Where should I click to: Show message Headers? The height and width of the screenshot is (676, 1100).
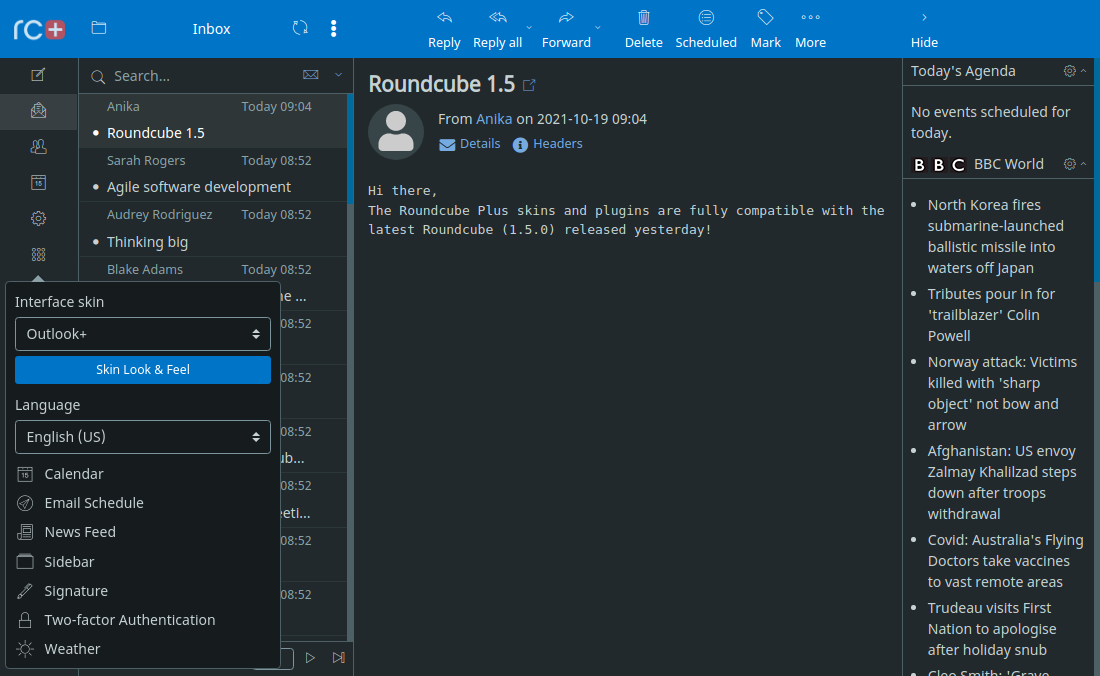click(547, 144)
